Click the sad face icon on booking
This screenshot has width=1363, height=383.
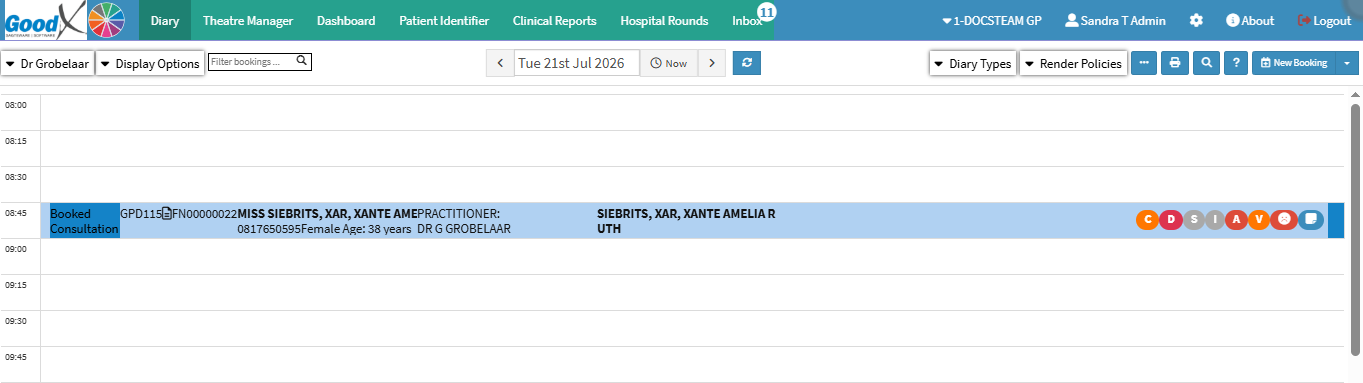(1284, 220)
